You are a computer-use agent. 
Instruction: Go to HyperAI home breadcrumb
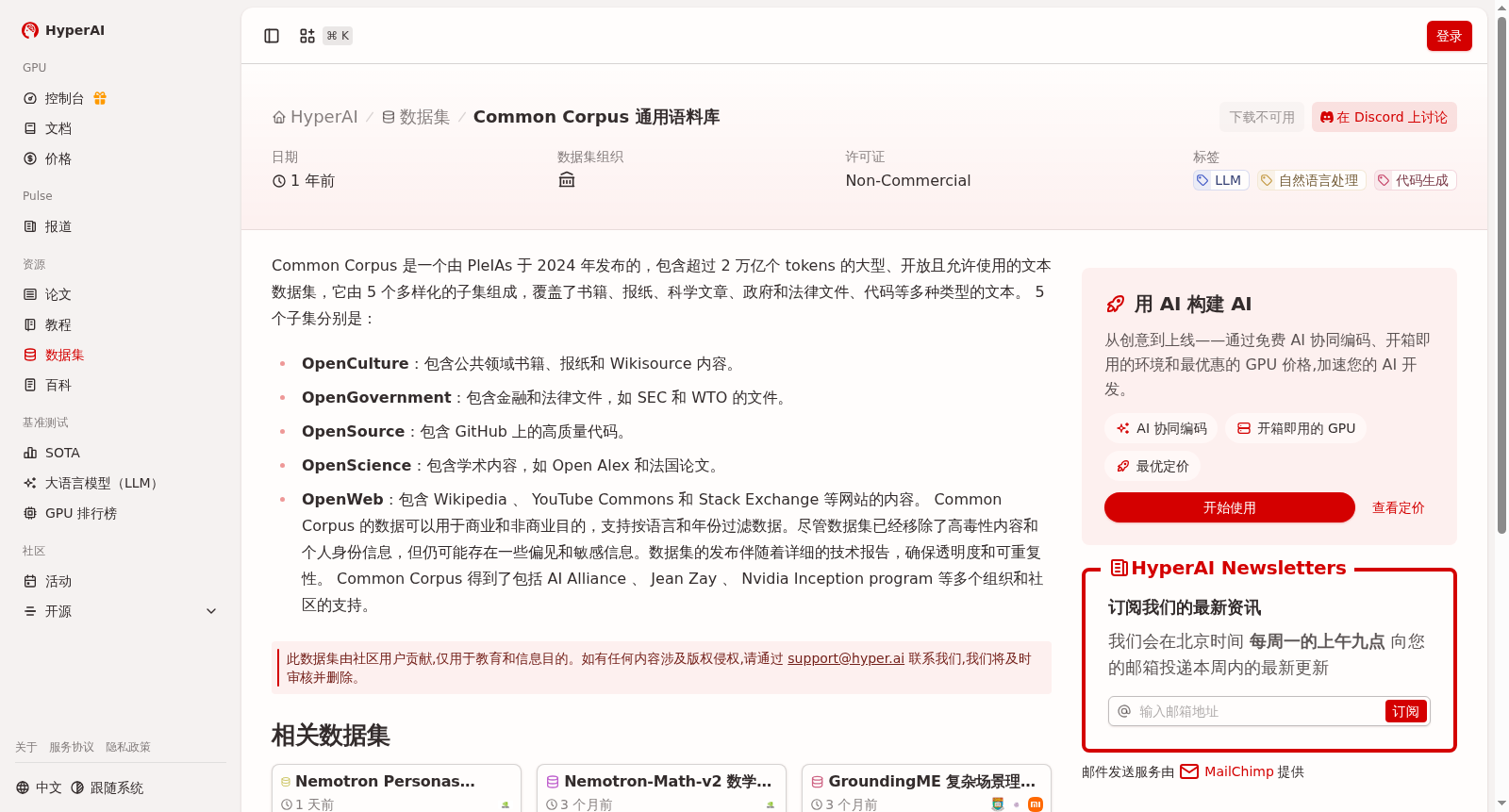pyautogui.click(x=315, y=117)
